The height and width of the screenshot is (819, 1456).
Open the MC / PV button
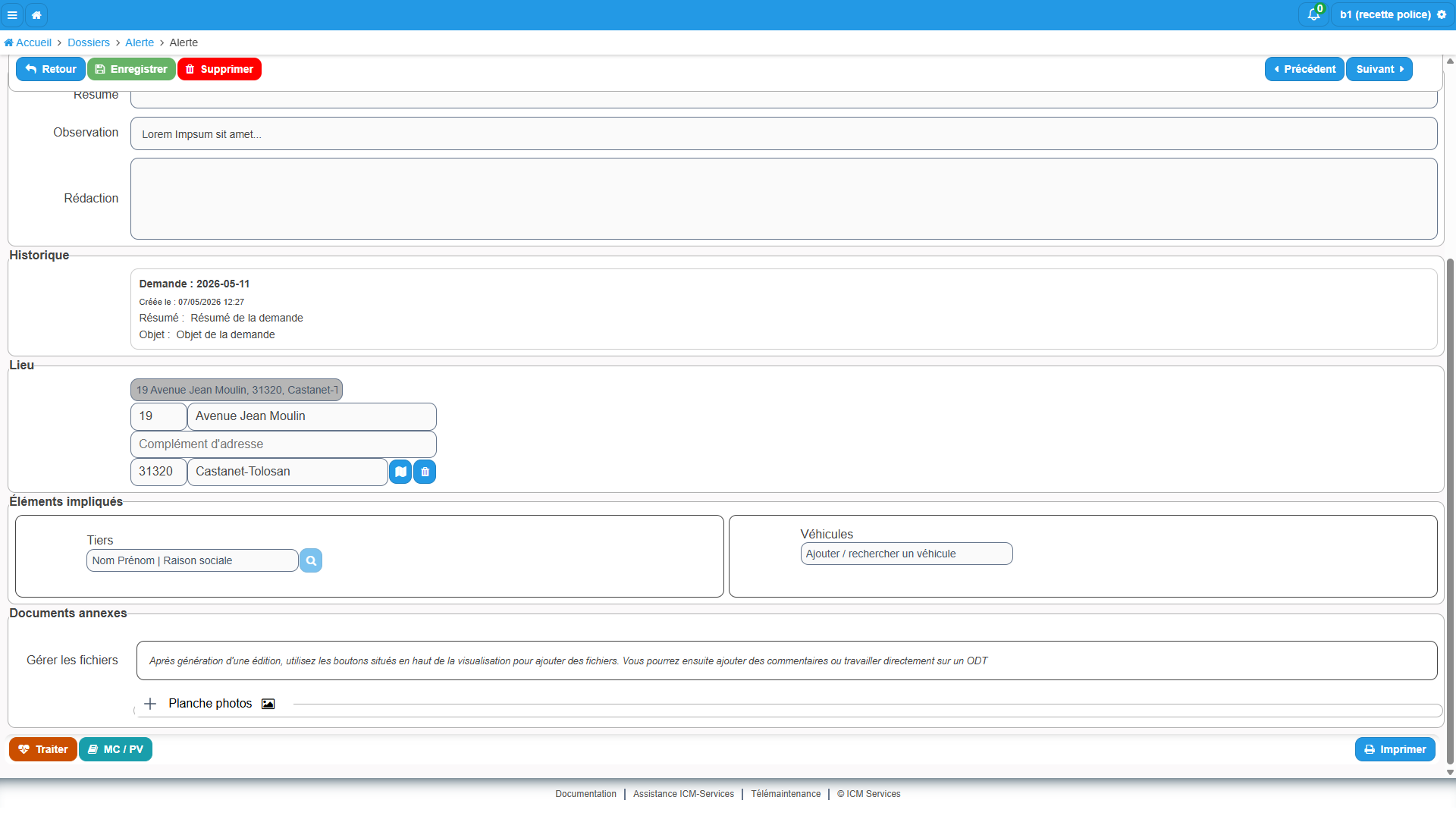[x=115, y=749]
